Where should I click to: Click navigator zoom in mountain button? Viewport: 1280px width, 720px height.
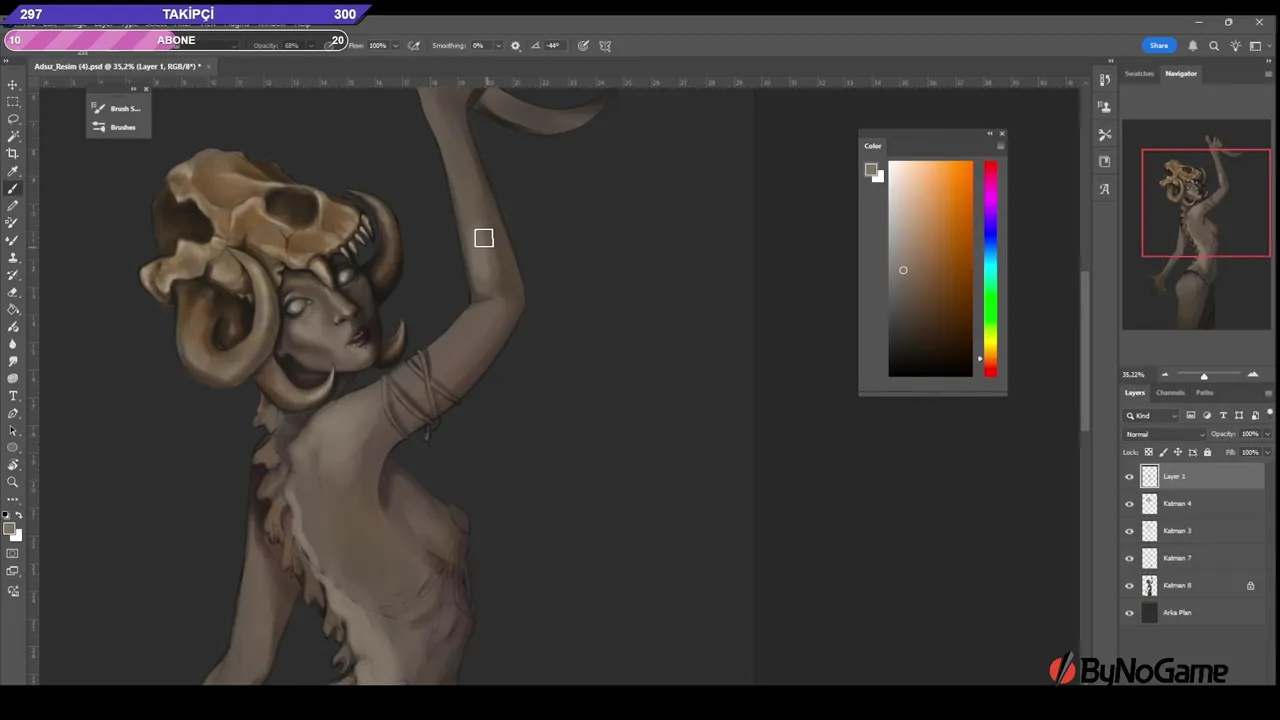click(1252, 375)
